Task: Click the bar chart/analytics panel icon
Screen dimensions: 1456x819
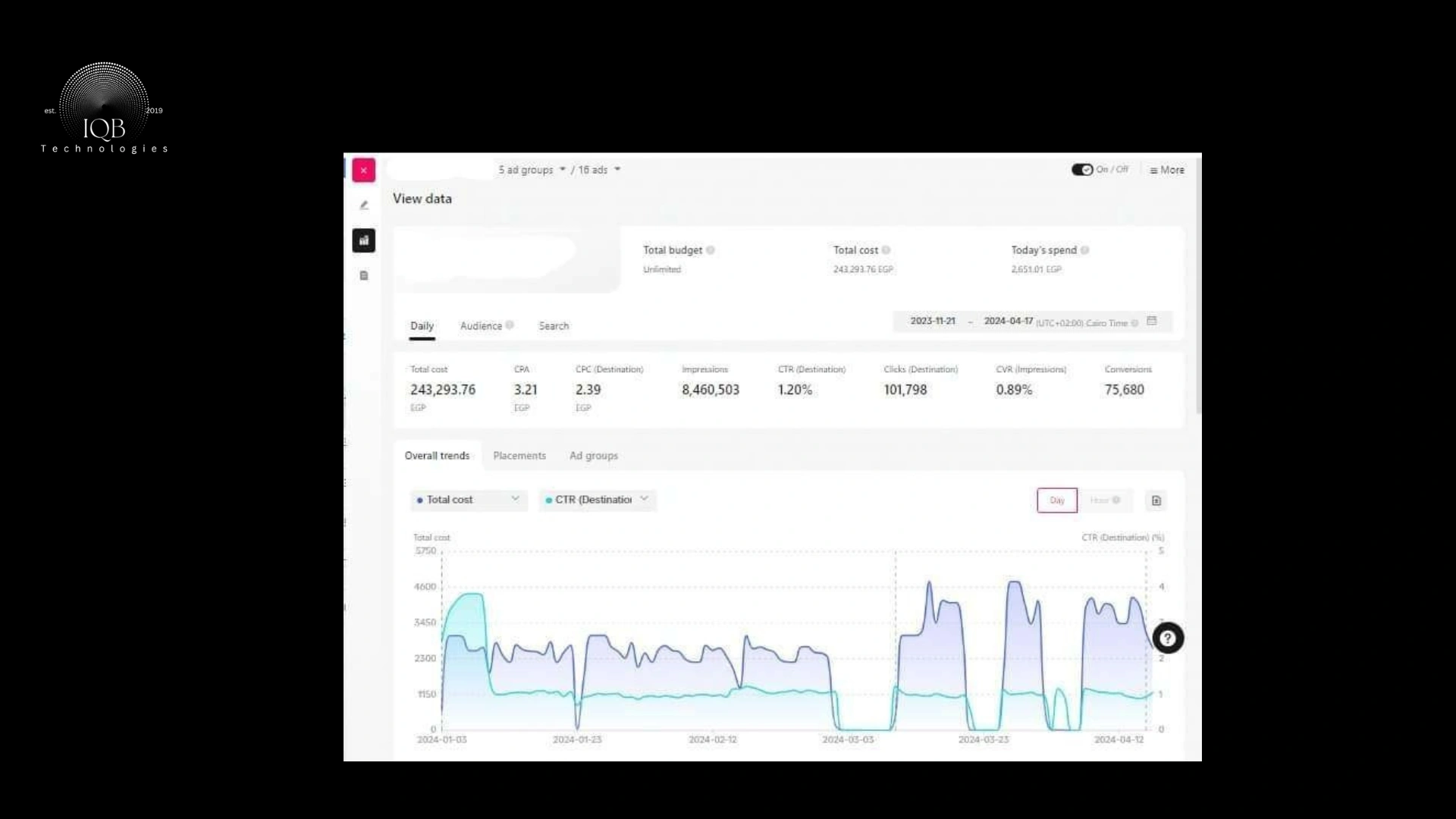Action: click(363, 240)
